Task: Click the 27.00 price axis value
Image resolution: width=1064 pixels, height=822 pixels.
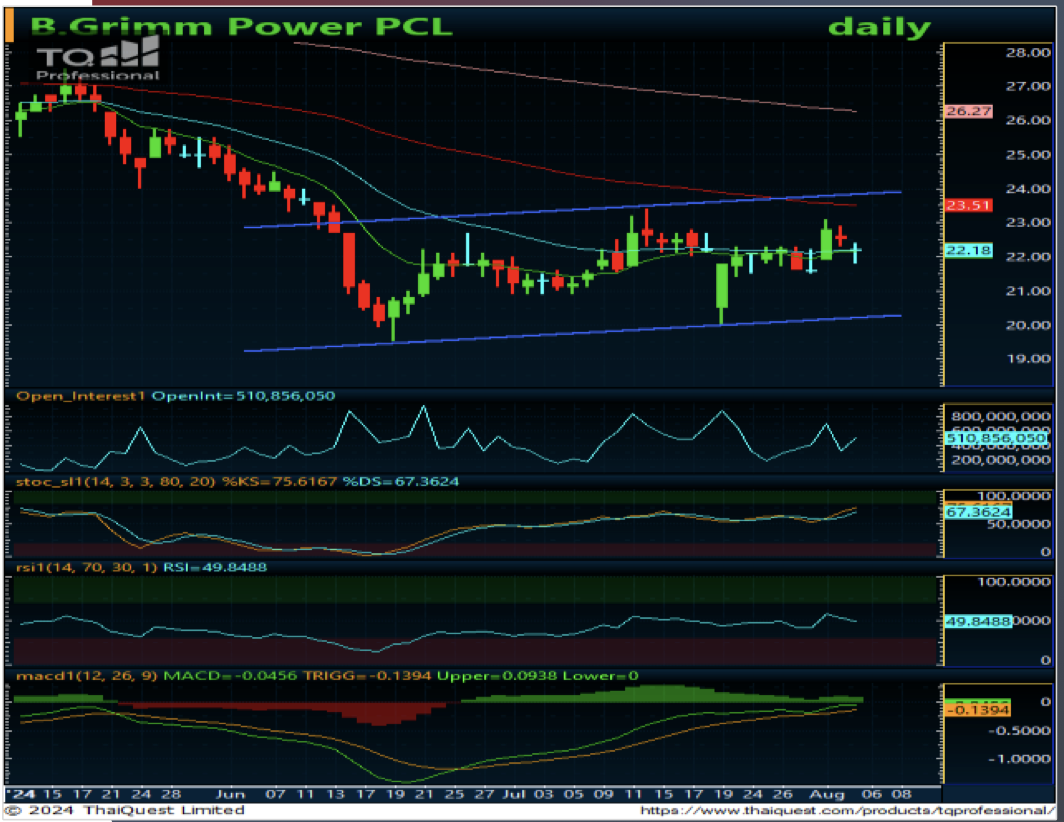Action: click(x=1028, y=86)
